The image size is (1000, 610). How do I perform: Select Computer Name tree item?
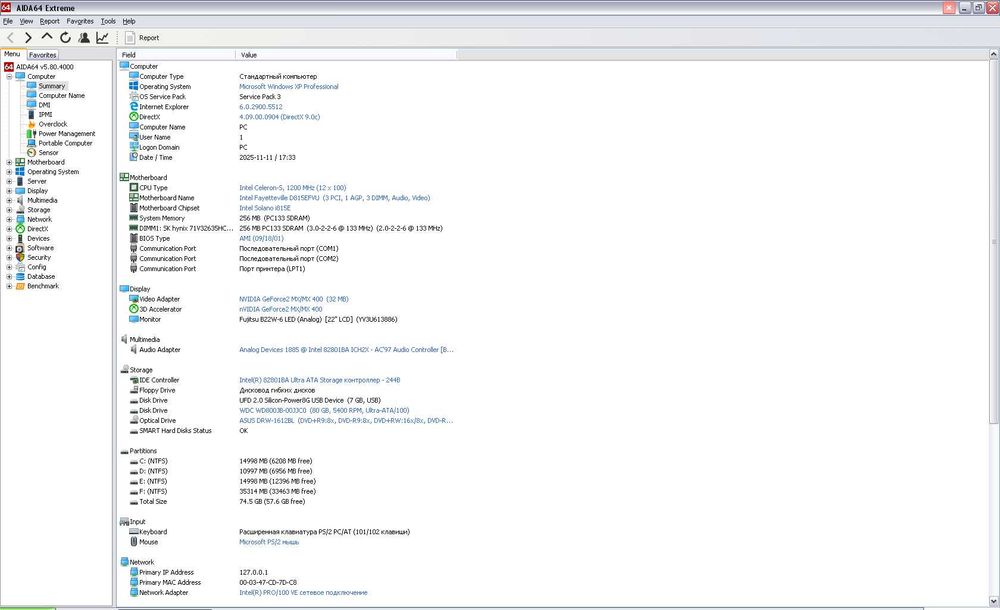(x=61, y=96)
